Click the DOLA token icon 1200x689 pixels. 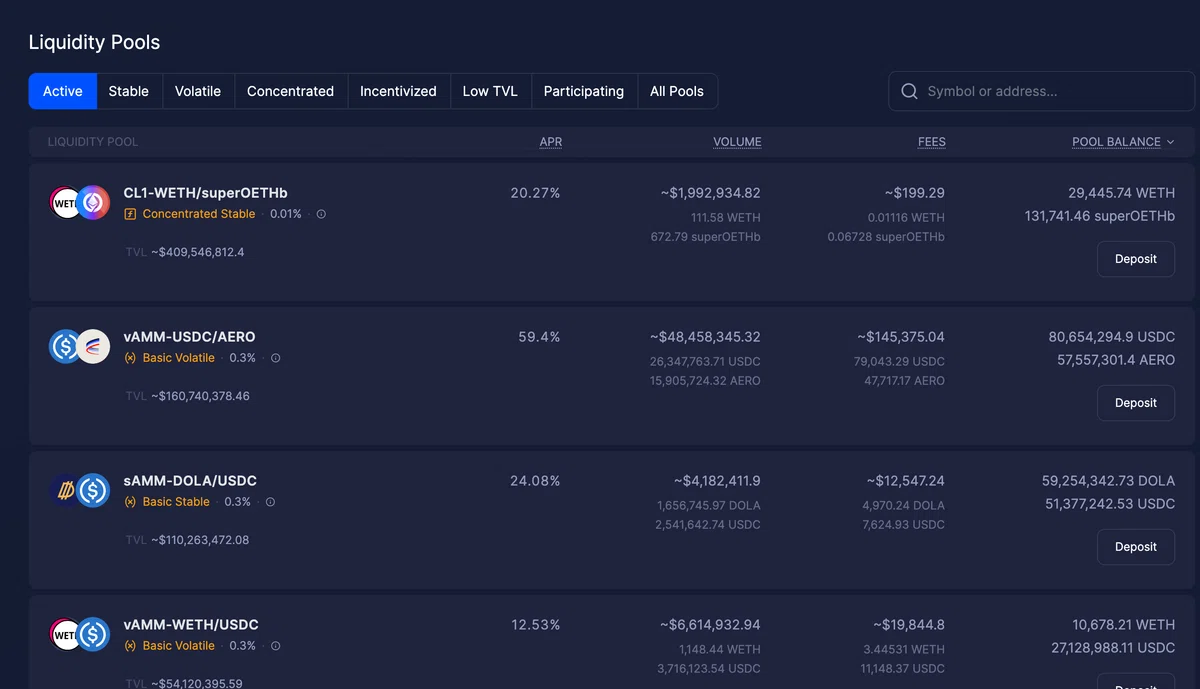pyautogui.click(x=65, y=491)
